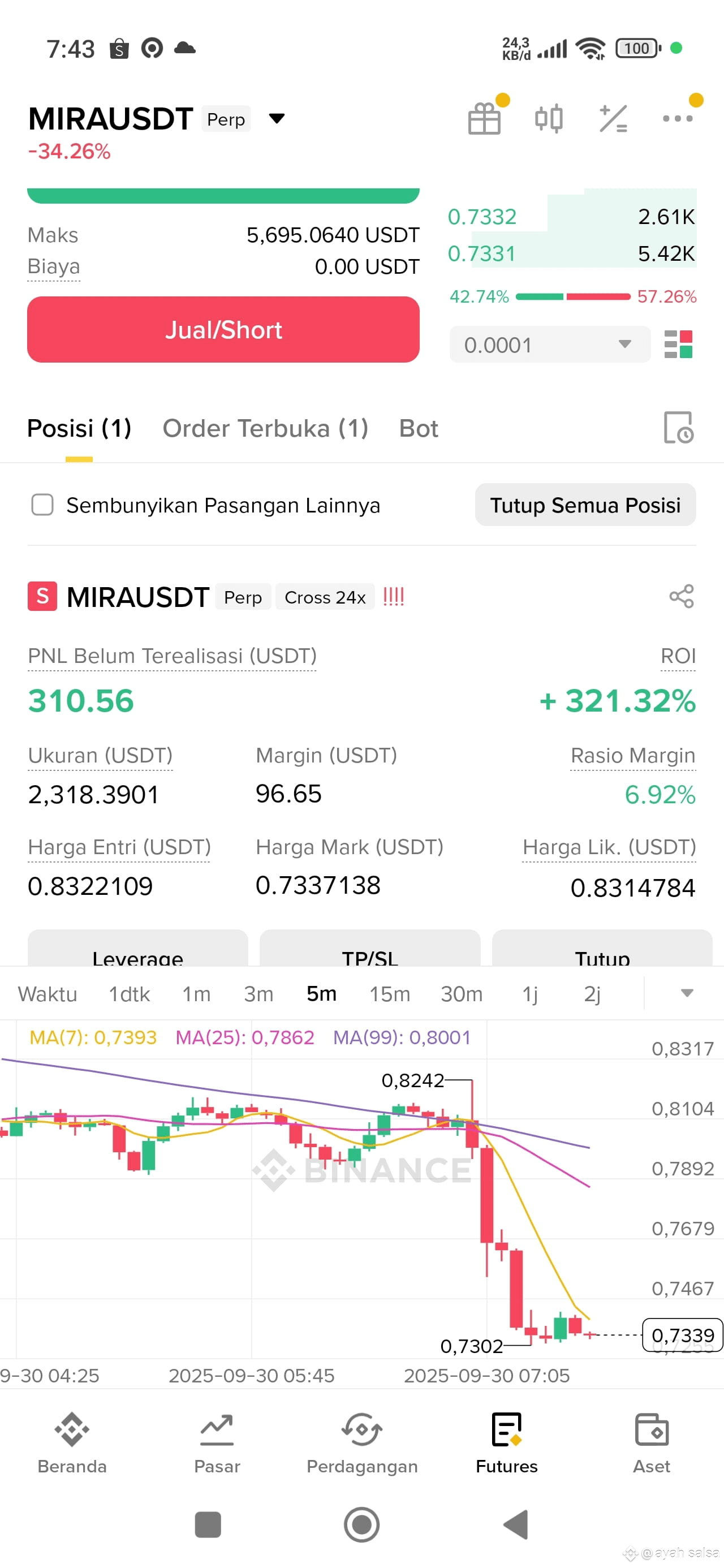Screen dimensions: 724x1568
Task: Tap the Tutup position button
Action: [602, 949]
